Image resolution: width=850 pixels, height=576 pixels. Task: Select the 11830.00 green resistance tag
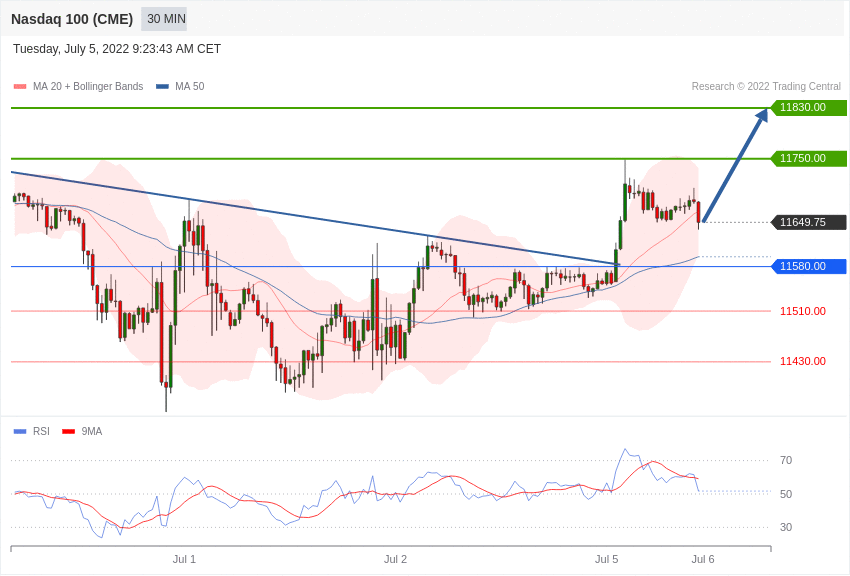tap(808, 107)
